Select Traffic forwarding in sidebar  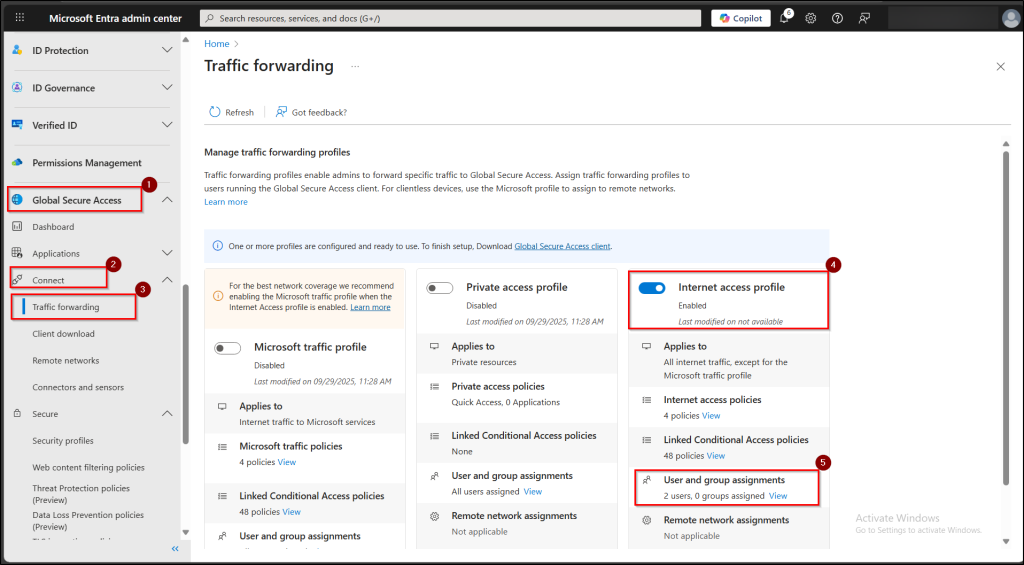pos(66,307)
